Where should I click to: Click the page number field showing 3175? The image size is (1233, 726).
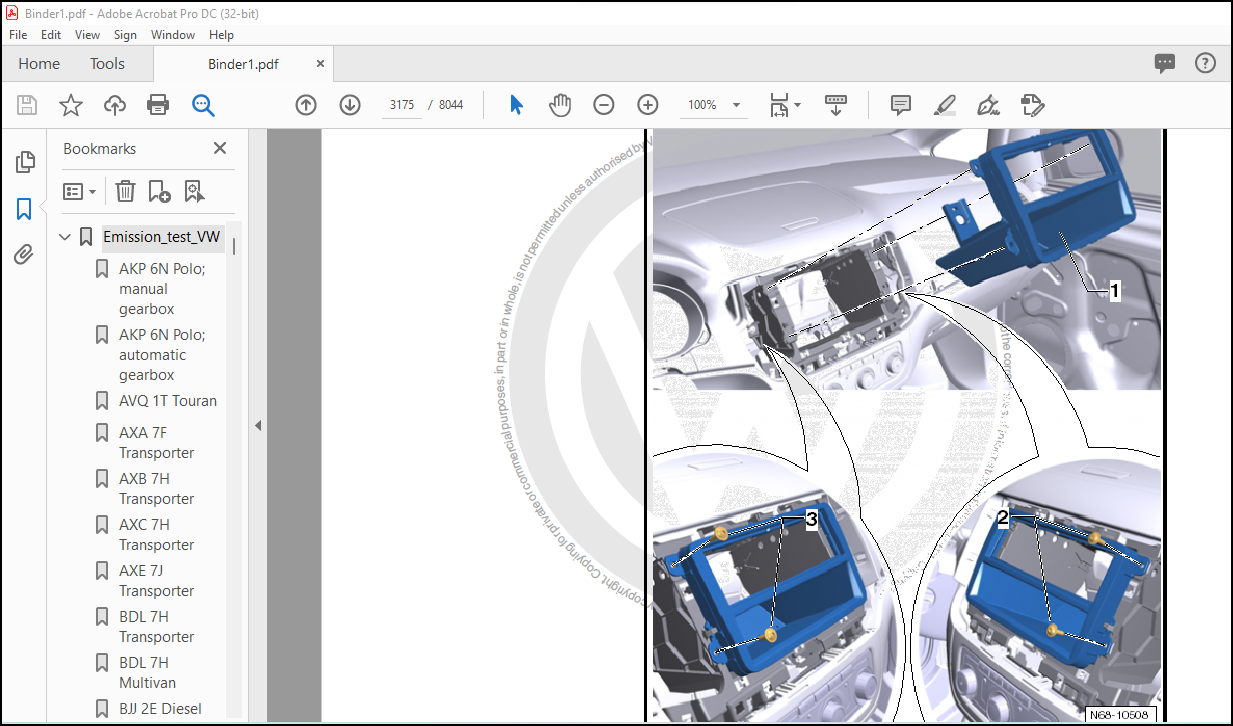click(x=402, y=105)
